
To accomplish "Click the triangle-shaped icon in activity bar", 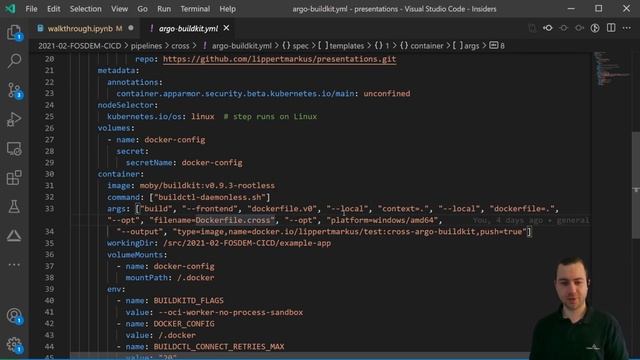I will point(14,236).
